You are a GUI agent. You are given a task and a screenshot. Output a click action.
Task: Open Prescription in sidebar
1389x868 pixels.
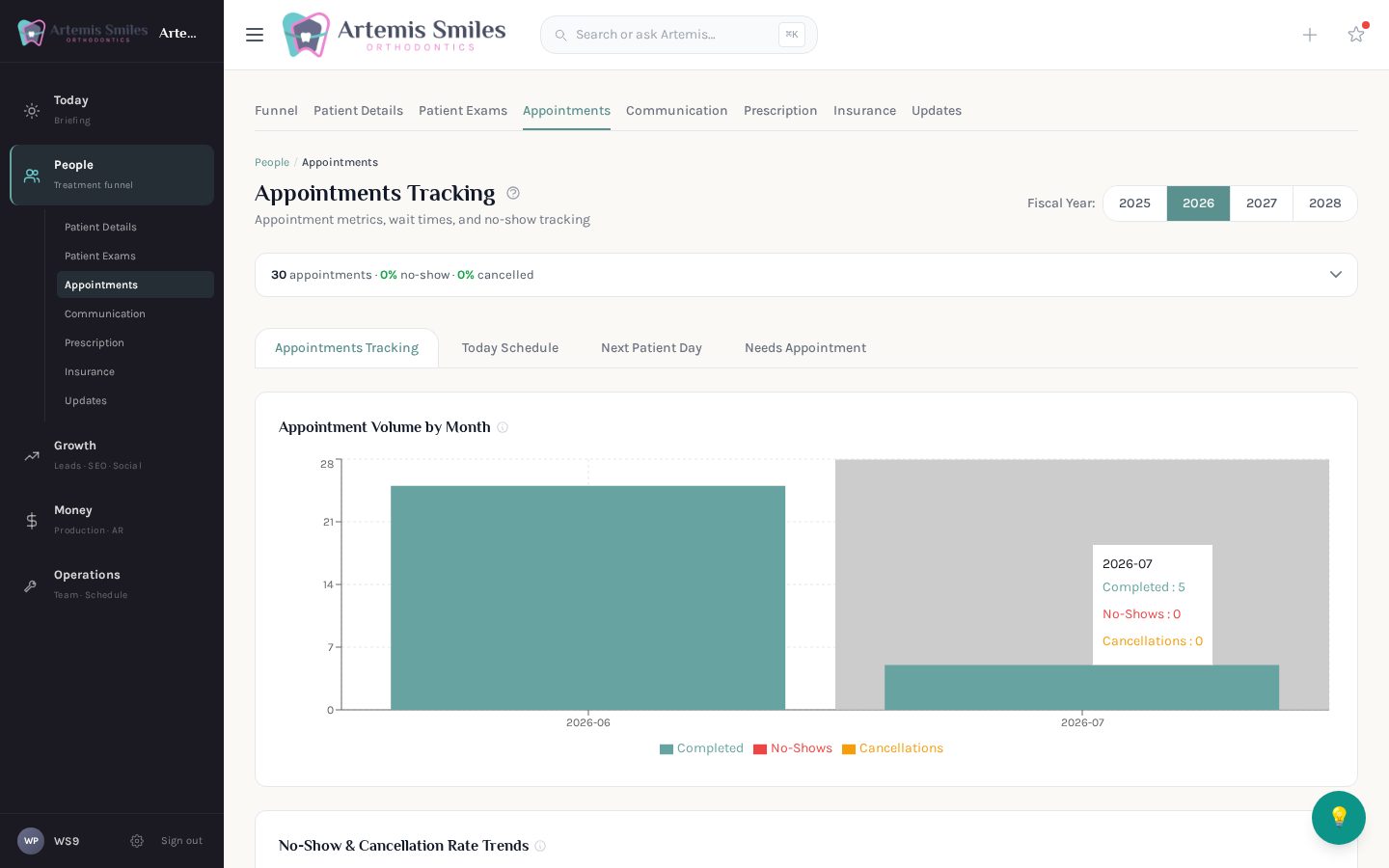pyautogui.click(x=135, y=342)
